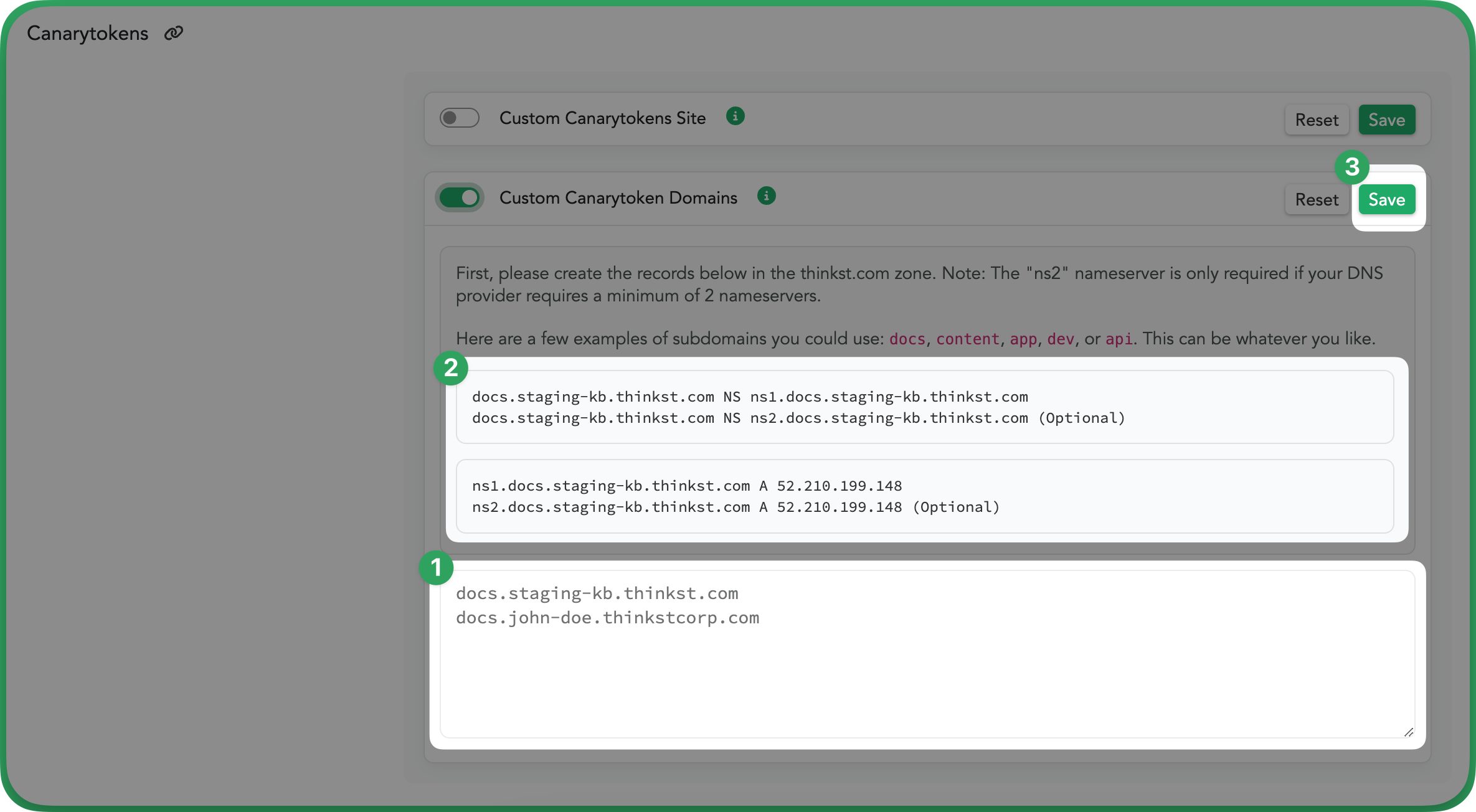
Task: Click Reset for Custom Canarytoken Domains
Action: [1317, 199]
